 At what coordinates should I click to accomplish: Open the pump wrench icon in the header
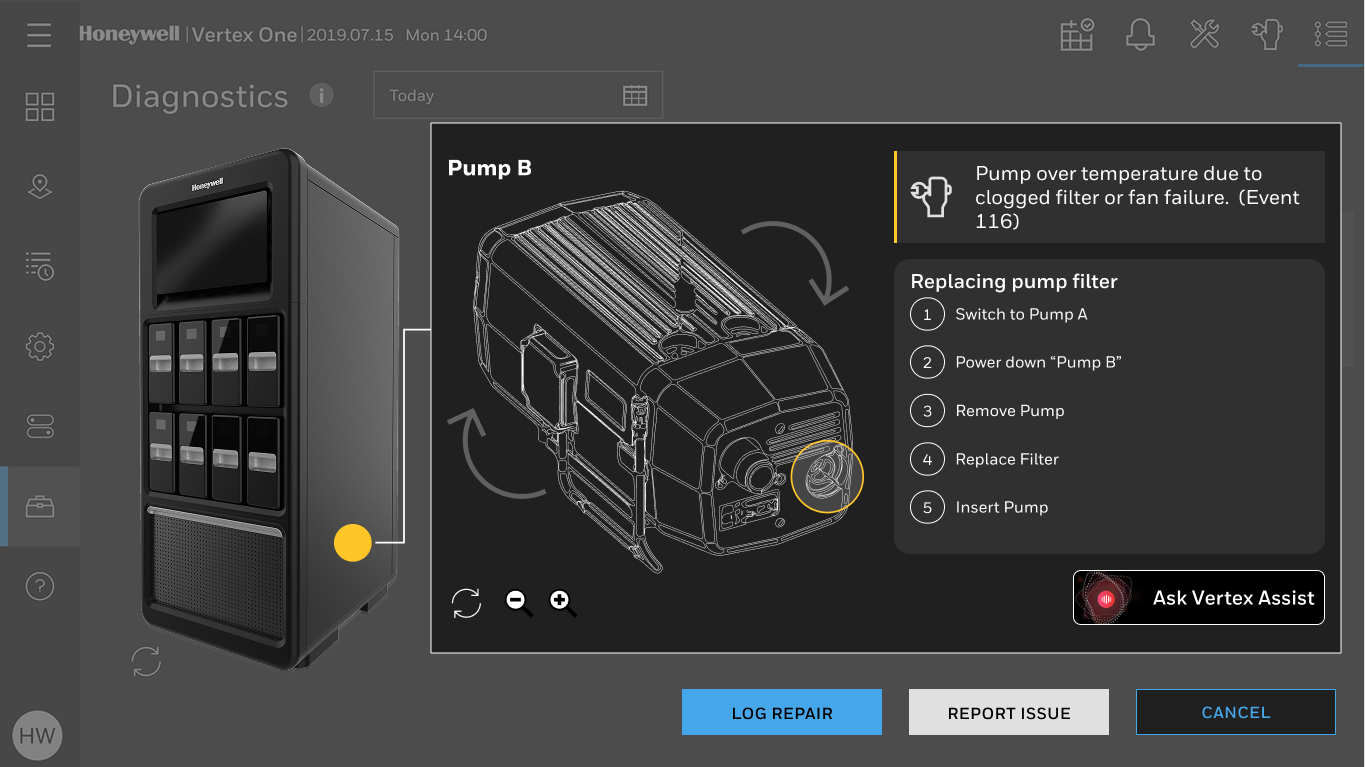point(1267,35)
